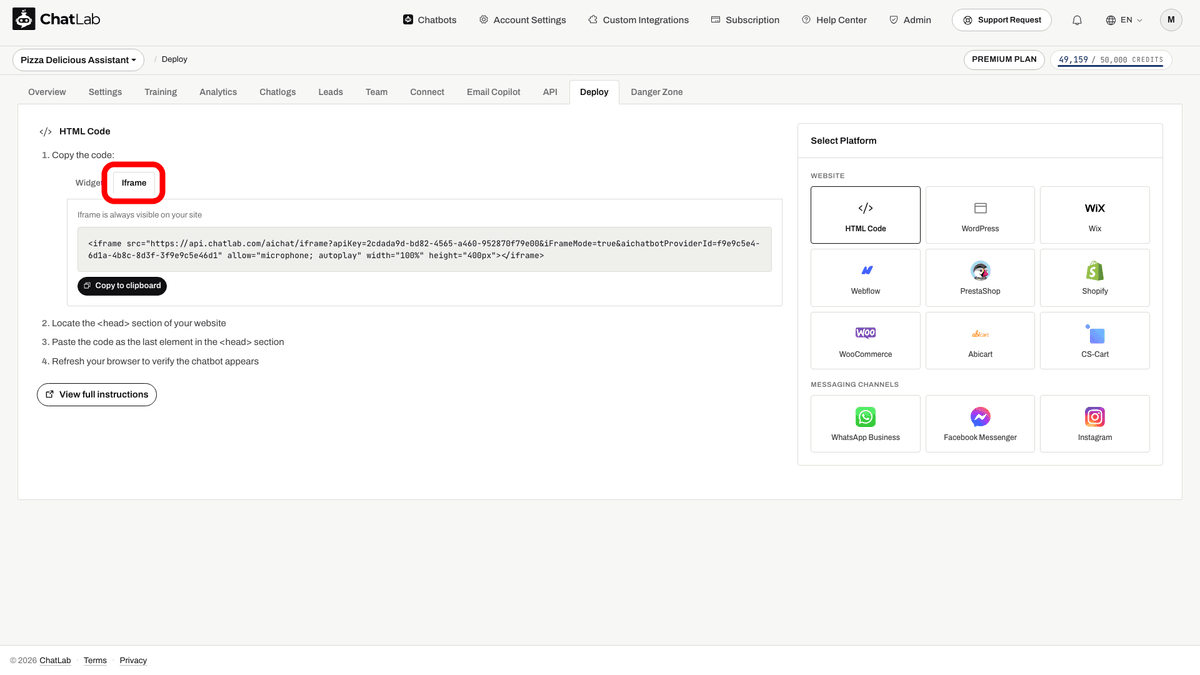Click inside the iframe code snippet
Screen dimensions: 1200x675
coord(425,249)
